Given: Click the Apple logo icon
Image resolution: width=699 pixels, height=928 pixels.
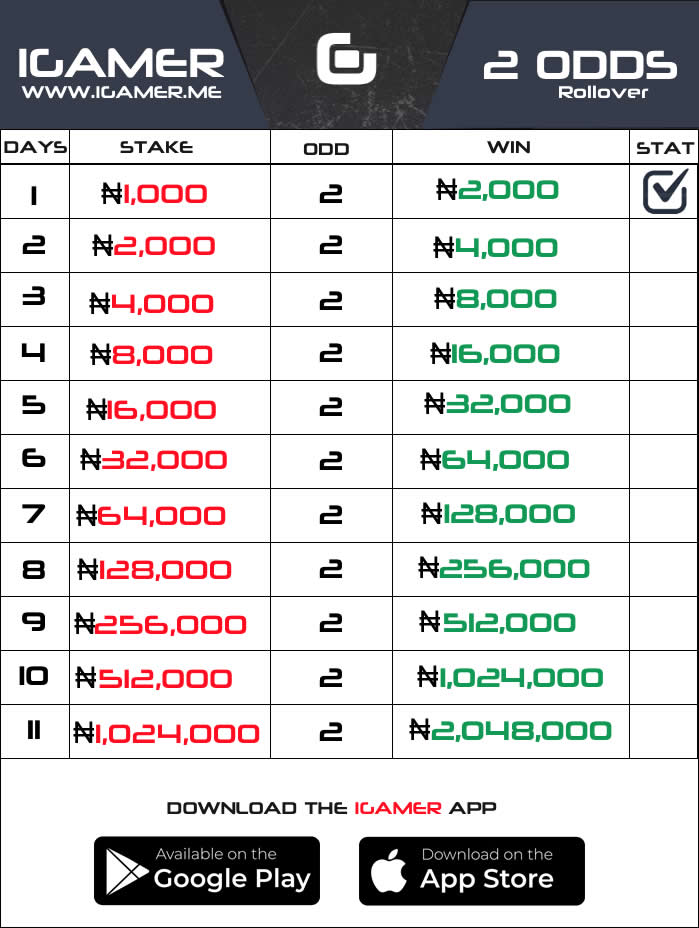Looking at the screenshot, I should (x=389, y=871).
